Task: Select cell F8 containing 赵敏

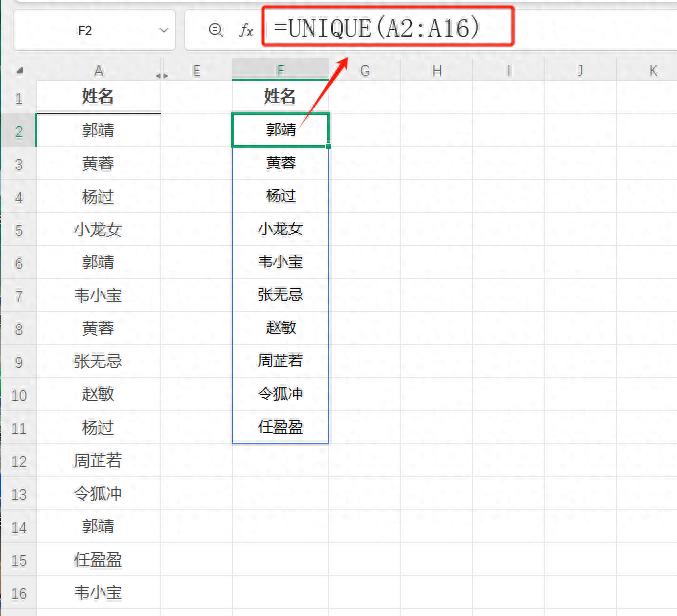Action: (x=280, y=328)
